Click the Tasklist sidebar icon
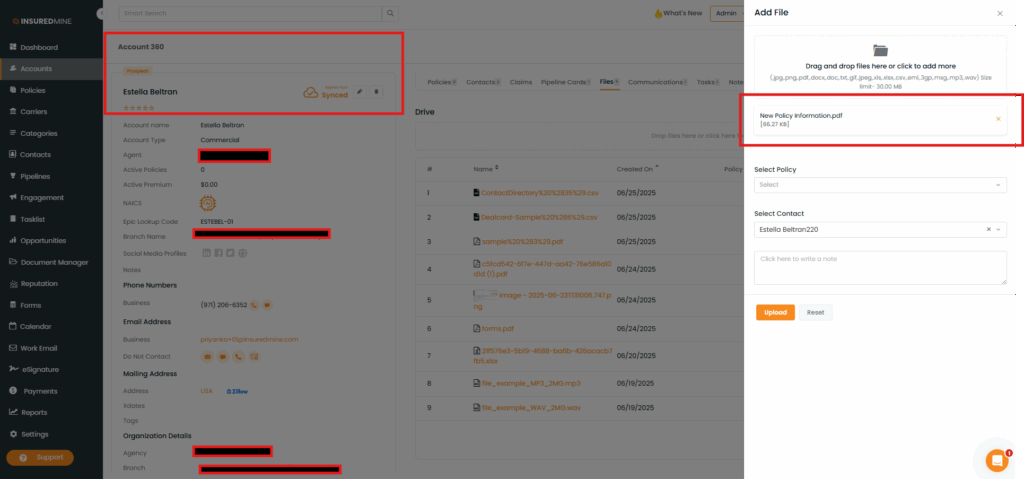1024x479 pixels. [x=13, y=219]
